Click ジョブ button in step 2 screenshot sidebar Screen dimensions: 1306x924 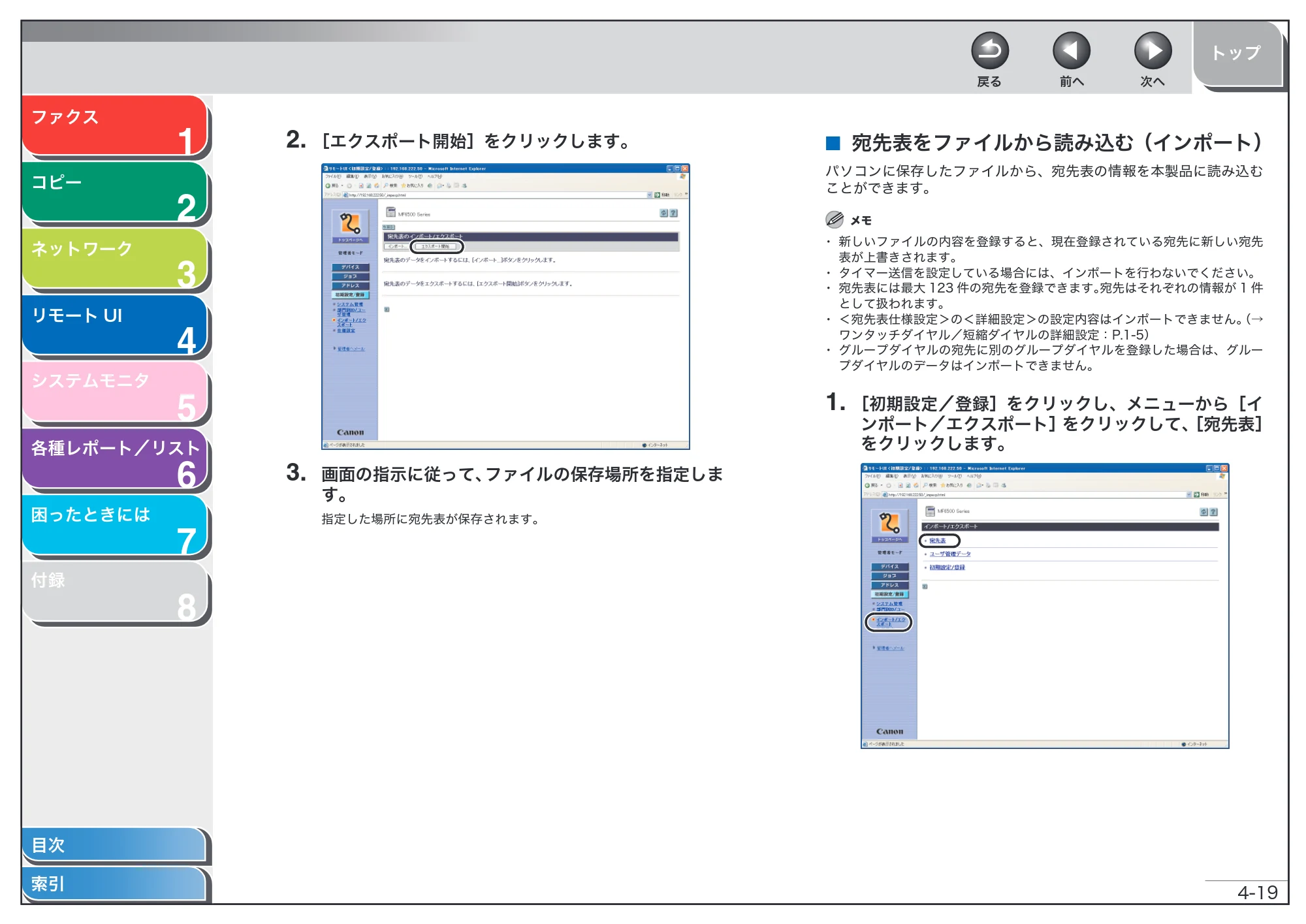click(x=351, y=276)
